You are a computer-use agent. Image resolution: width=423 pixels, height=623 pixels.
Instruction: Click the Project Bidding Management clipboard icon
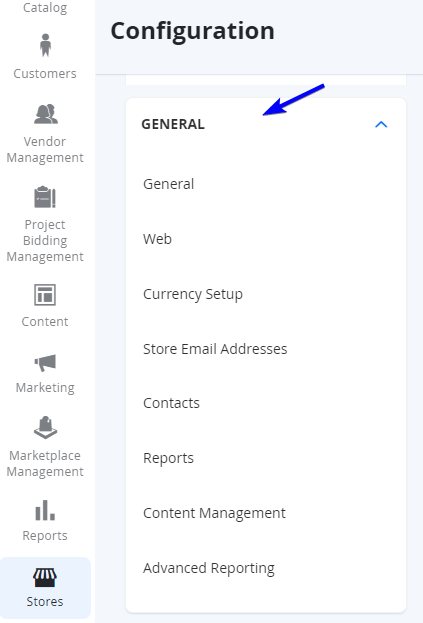click(45, 197)
